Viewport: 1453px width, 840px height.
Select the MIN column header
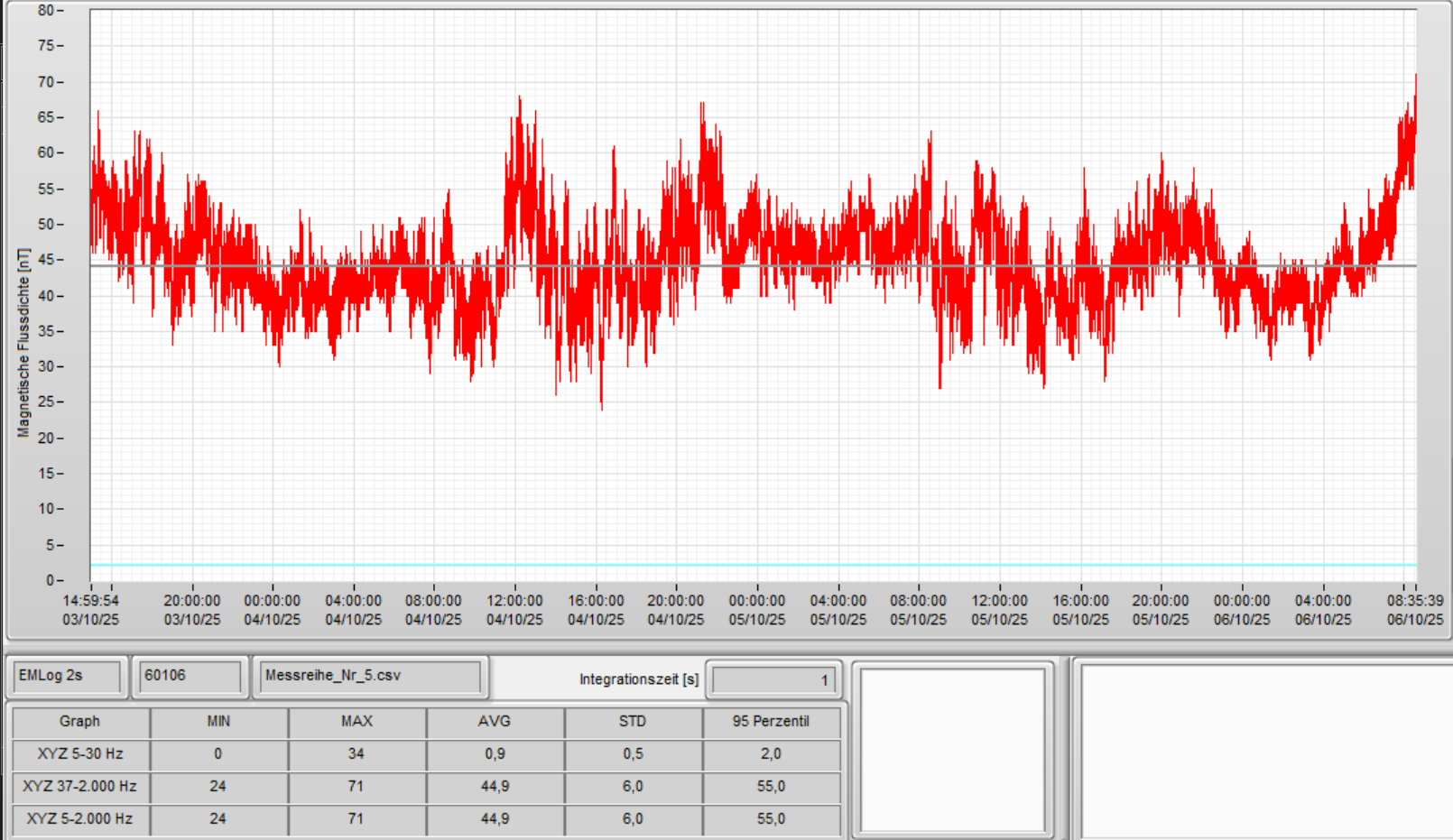218,722
